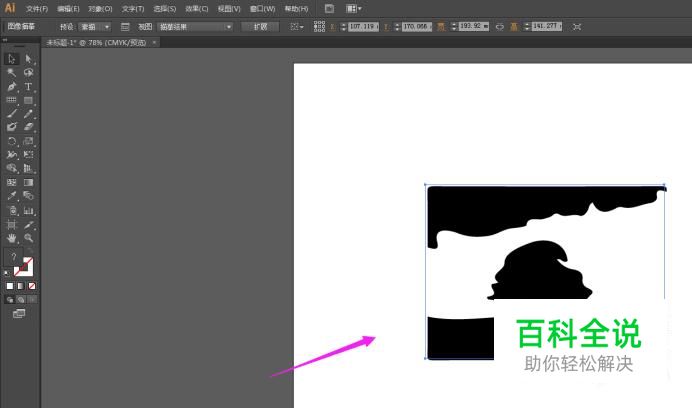
Task: Expand the view (视图) tracing result dropdown
Action: point(195,26)
